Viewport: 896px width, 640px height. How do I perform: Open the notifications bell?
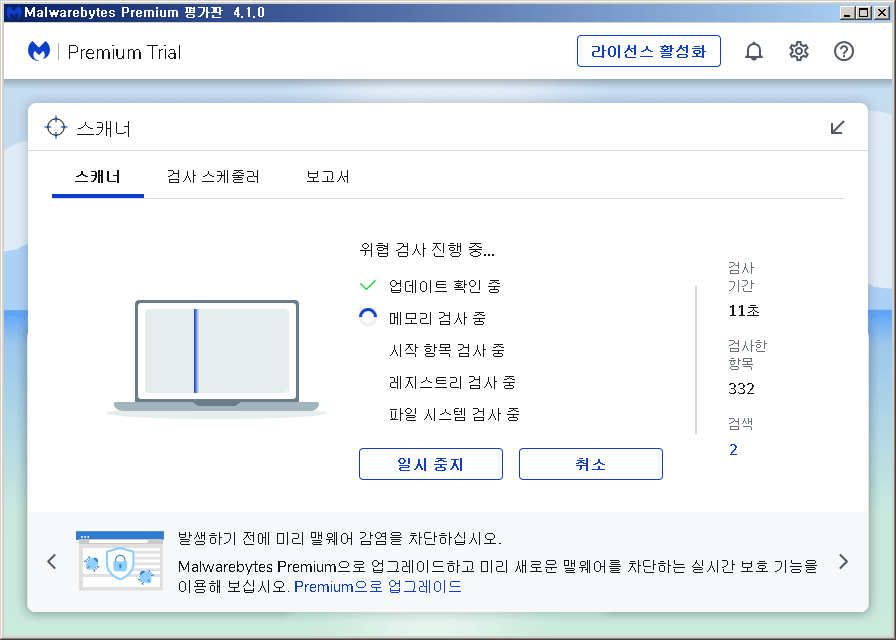point(754,51)
